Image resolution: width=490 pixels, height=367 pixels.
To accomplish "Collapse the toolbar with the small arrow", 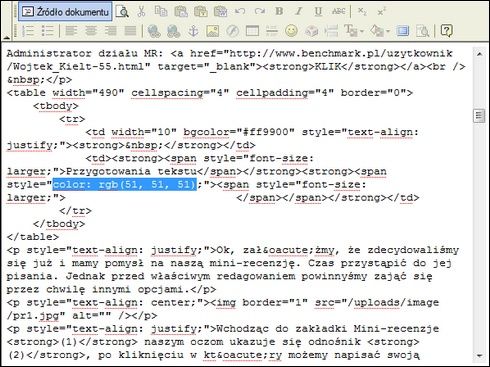I will click(6, 37).
